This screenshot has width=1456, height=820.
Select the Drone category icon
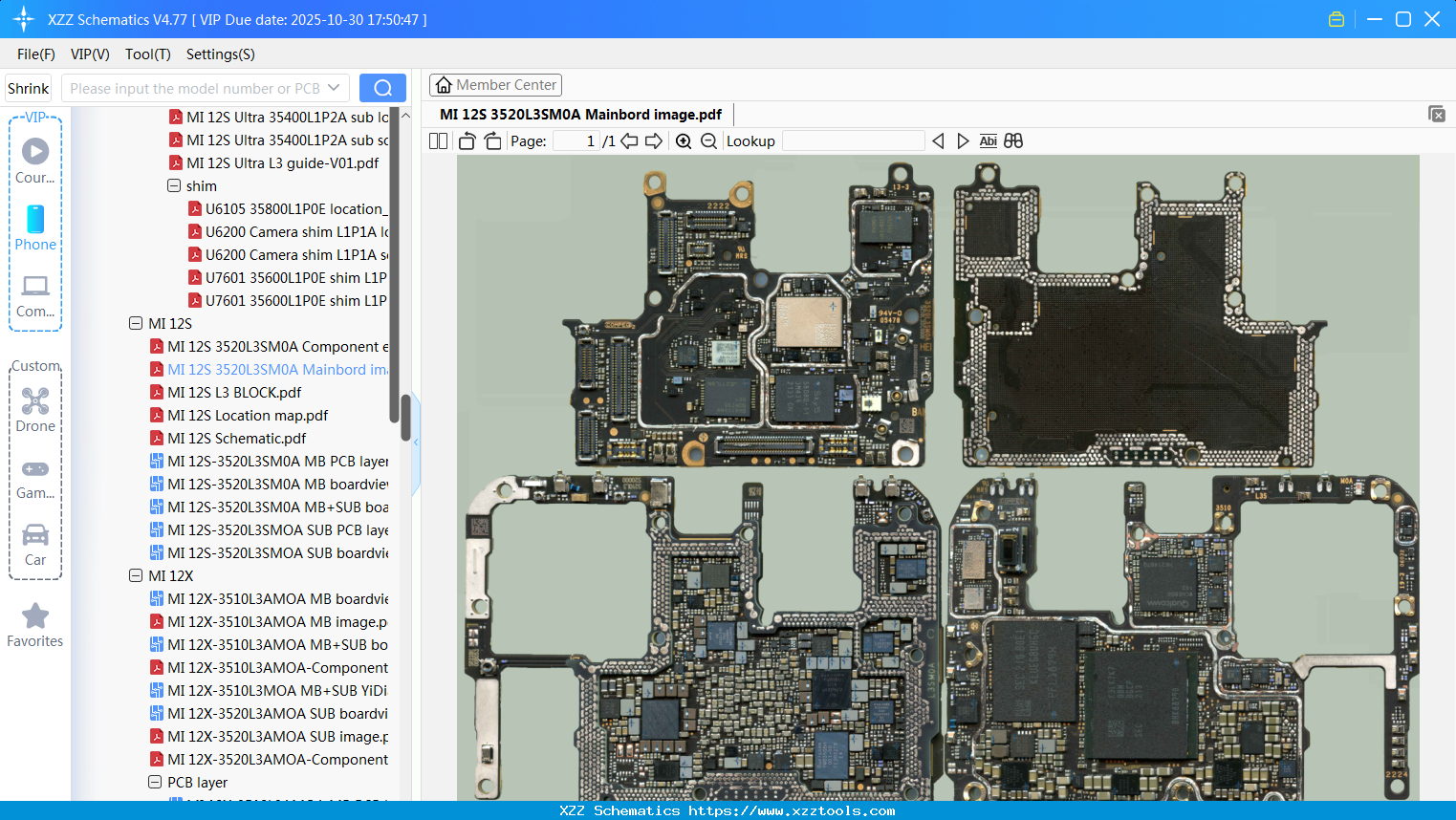click(x=35, y=400)
